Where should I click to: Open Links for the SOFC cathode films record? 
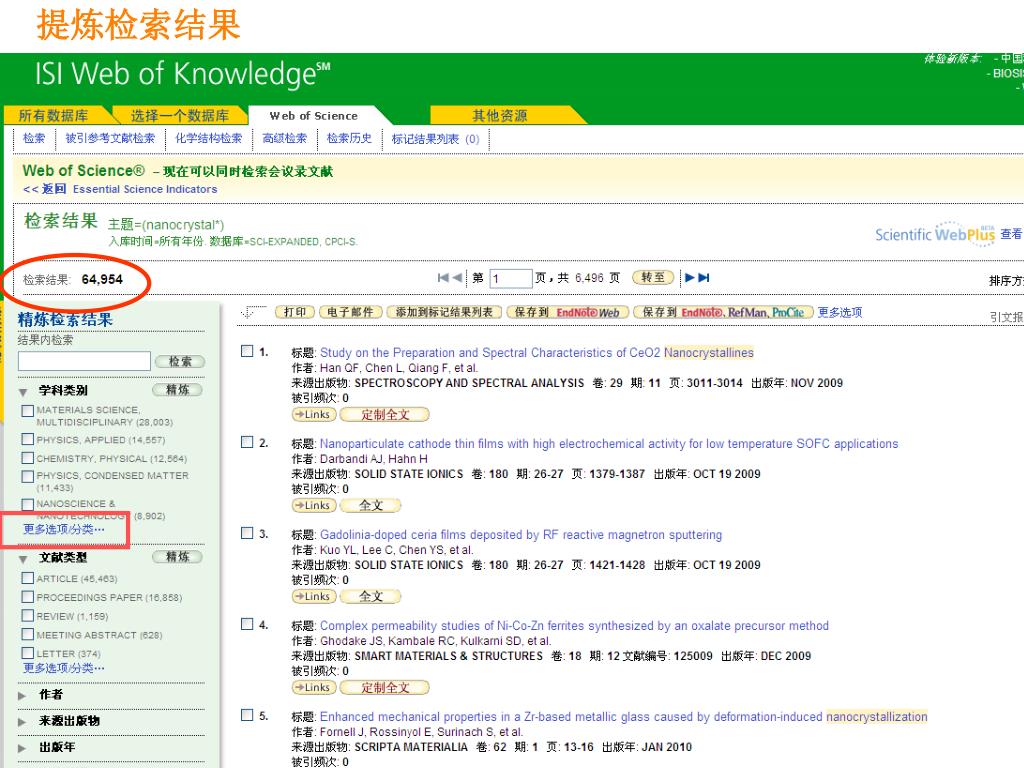(x=314, y=505)
